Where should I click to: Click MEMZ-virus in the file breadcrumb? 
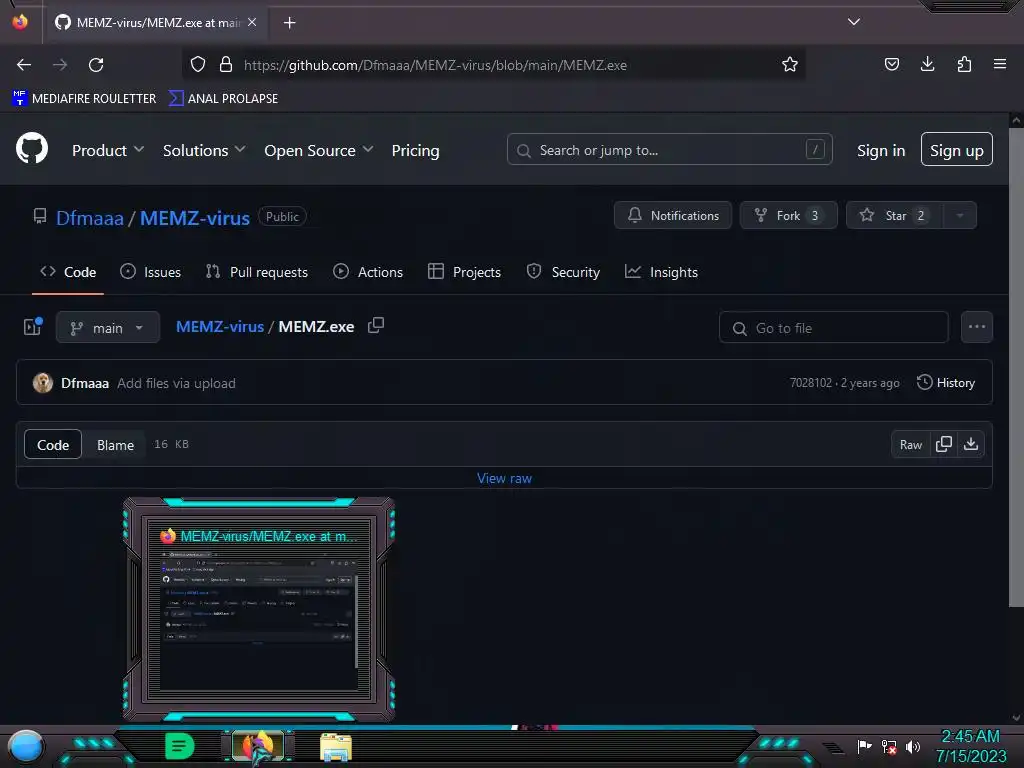[220, 327]
